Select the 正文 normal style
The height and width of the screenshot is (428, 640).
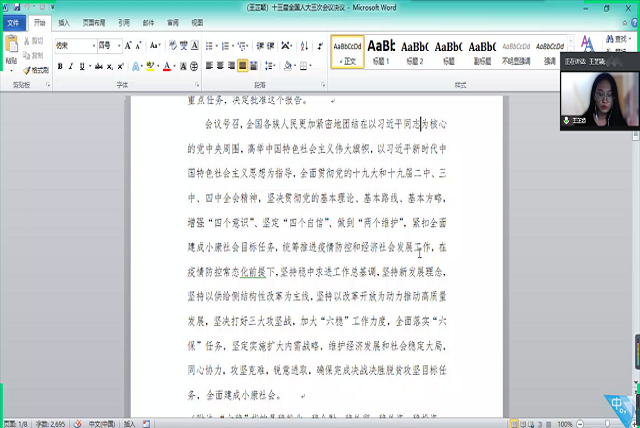click(347, 51)
